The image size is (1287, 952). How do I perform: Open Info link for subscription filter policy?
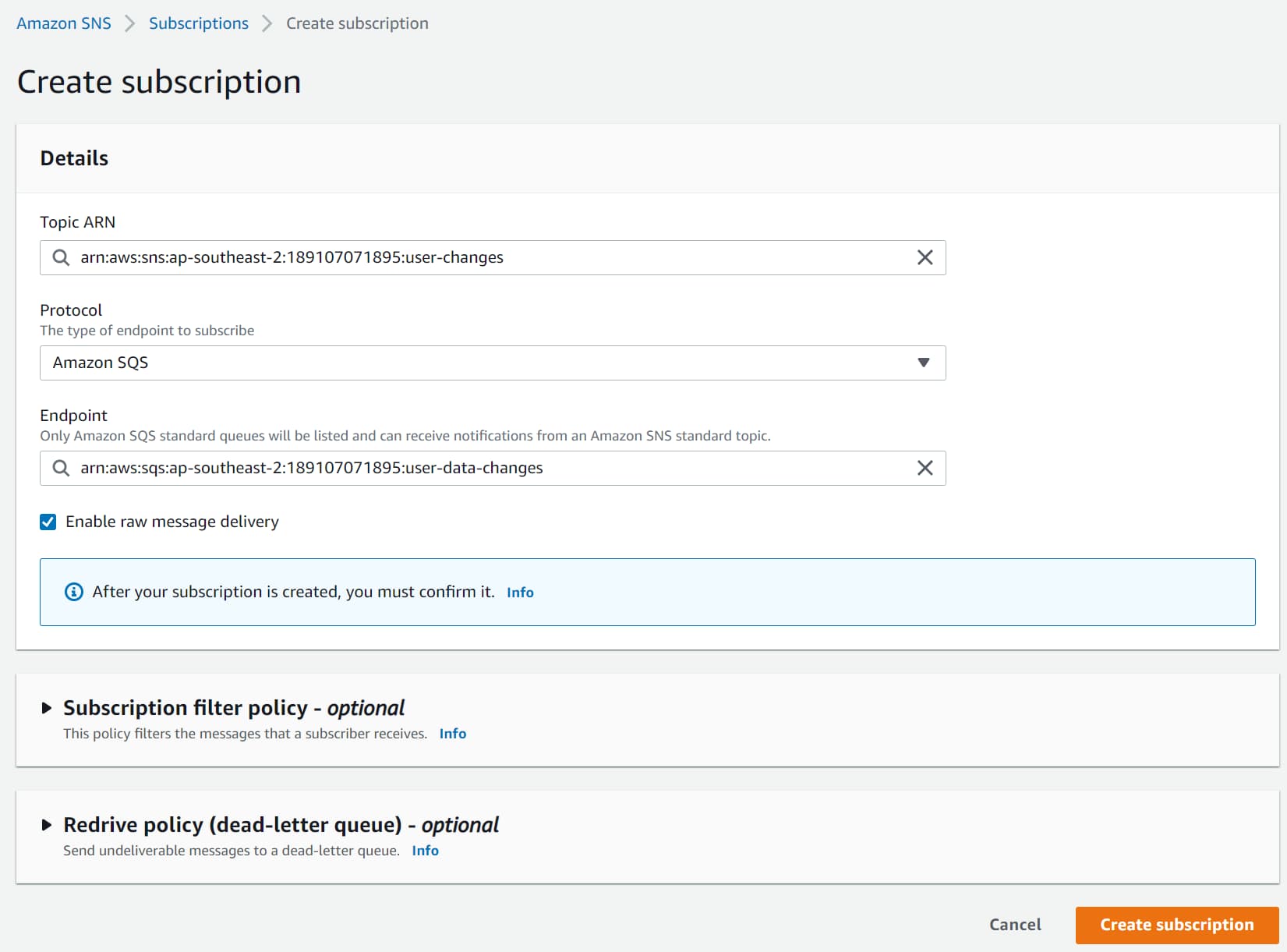point(452,734)
